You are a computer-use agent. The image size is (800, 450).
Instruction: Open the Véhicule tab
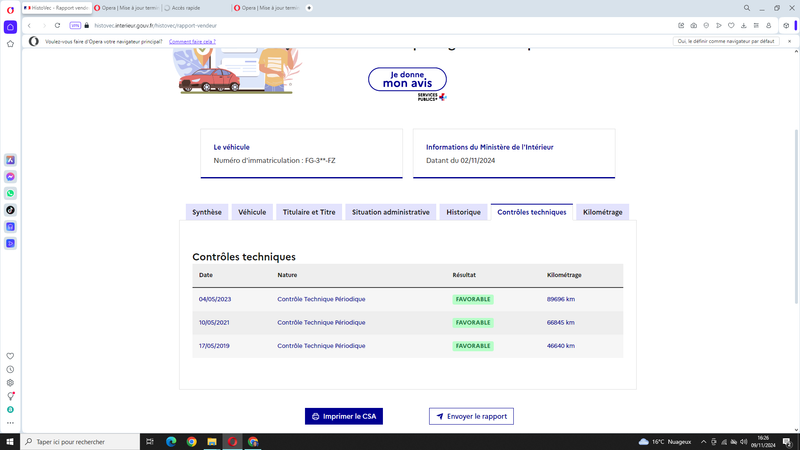[252, 212]
